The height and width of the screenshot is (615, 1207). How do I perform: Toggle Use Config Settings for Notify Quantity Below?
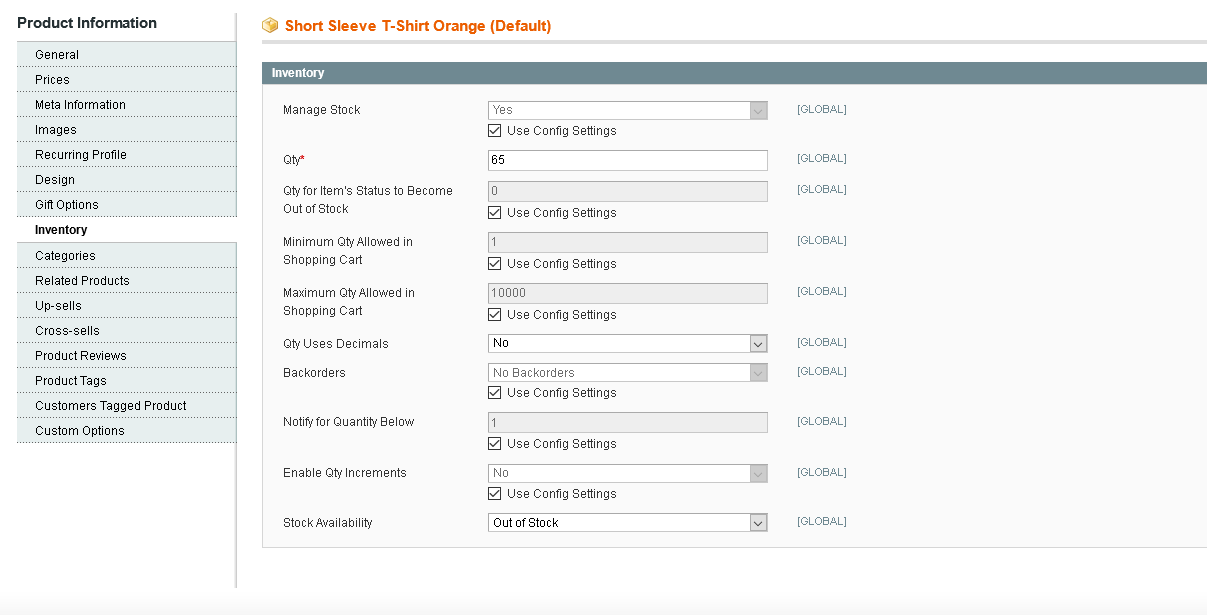tap(494, 444)
